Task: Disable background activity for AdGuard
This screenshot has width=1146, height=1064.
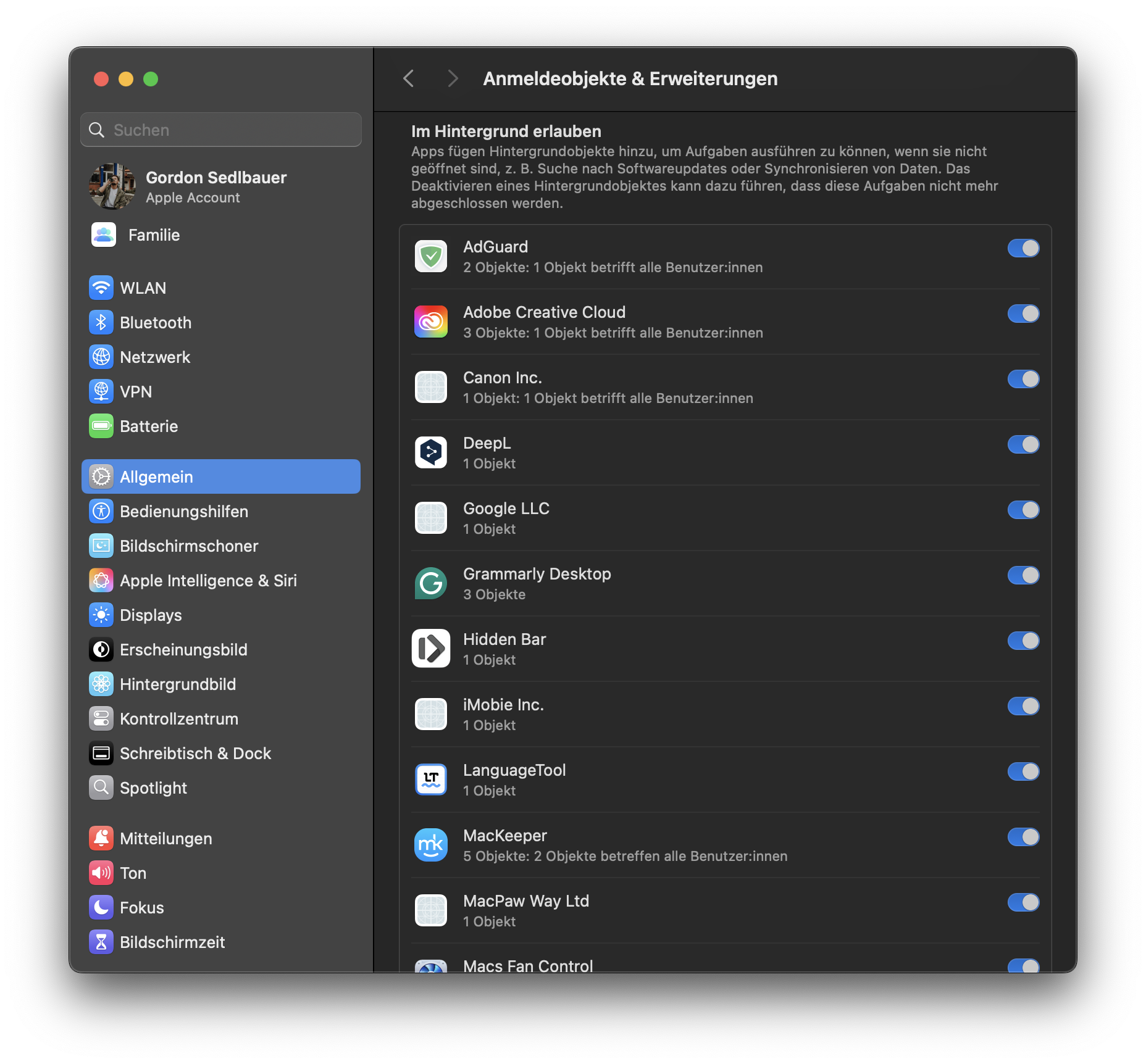Action: click(x=1023, y=248)
